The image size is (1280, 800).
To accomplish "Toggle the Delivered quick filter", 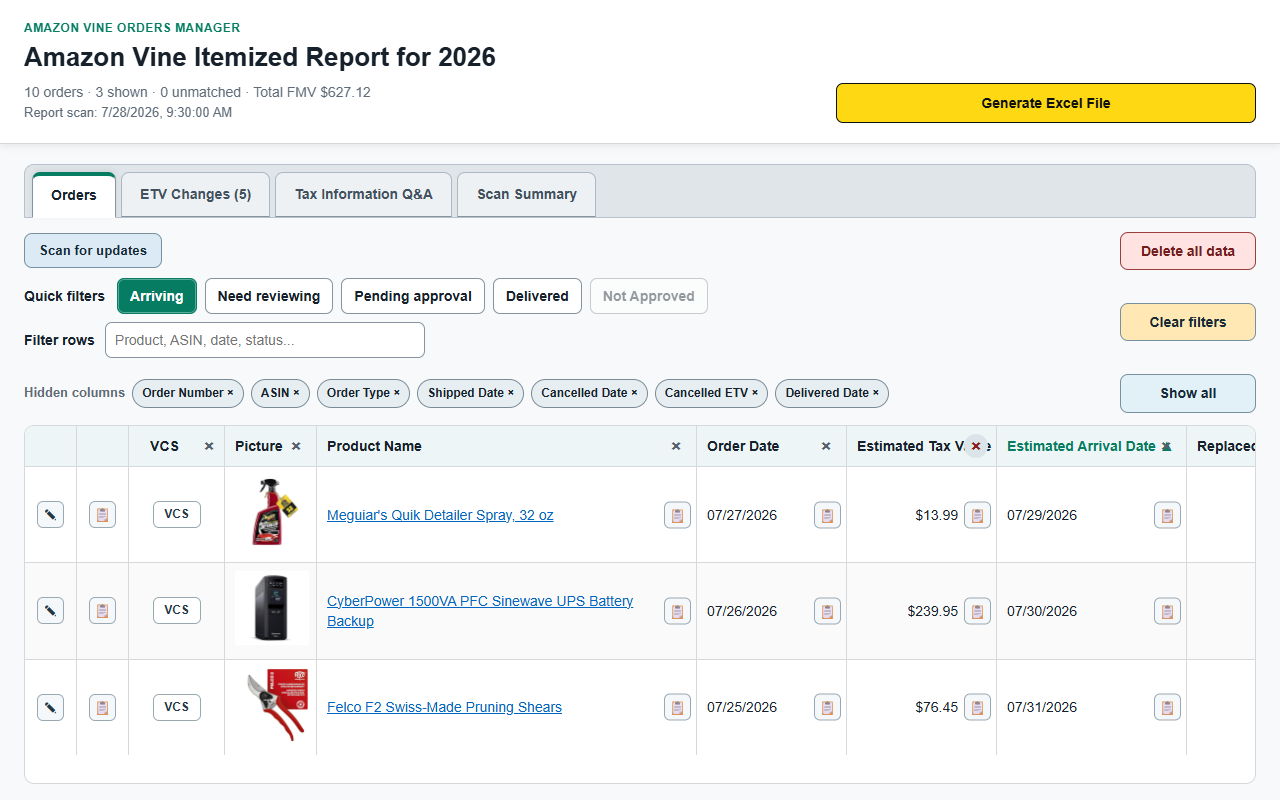I will click(537, 296).
